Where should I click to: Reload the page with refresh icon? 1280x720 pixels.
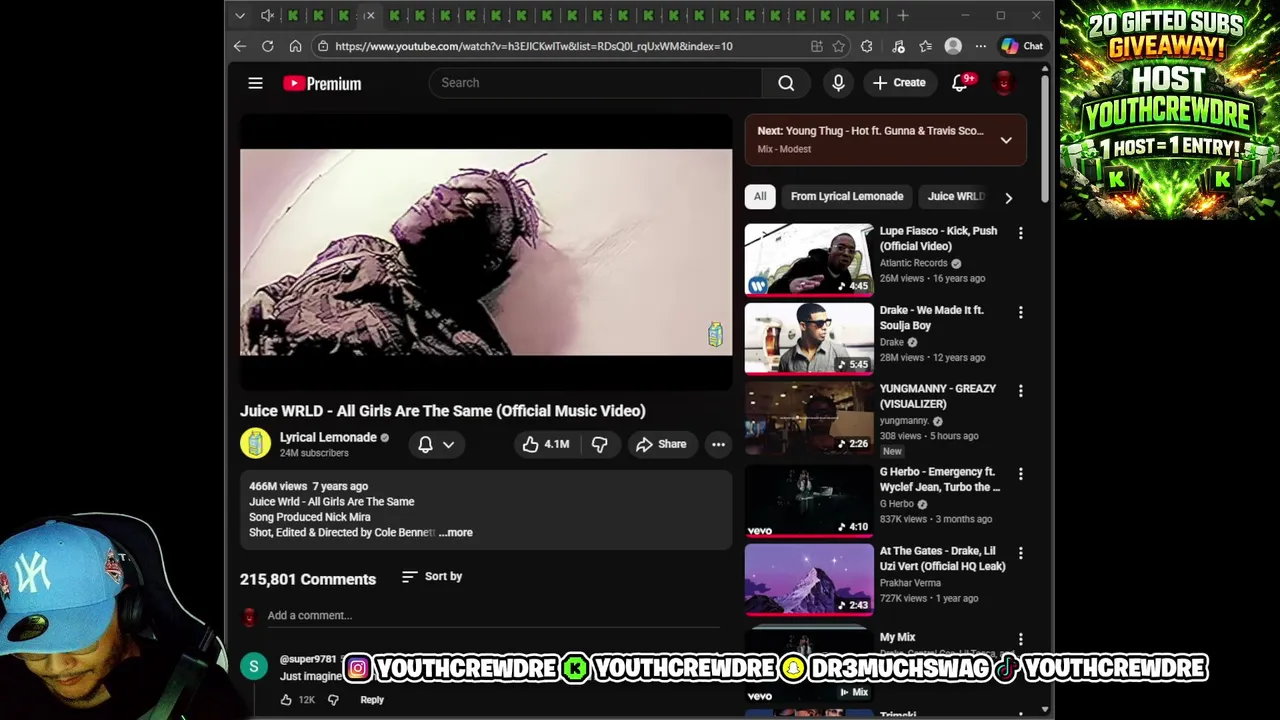pos(268,46)
